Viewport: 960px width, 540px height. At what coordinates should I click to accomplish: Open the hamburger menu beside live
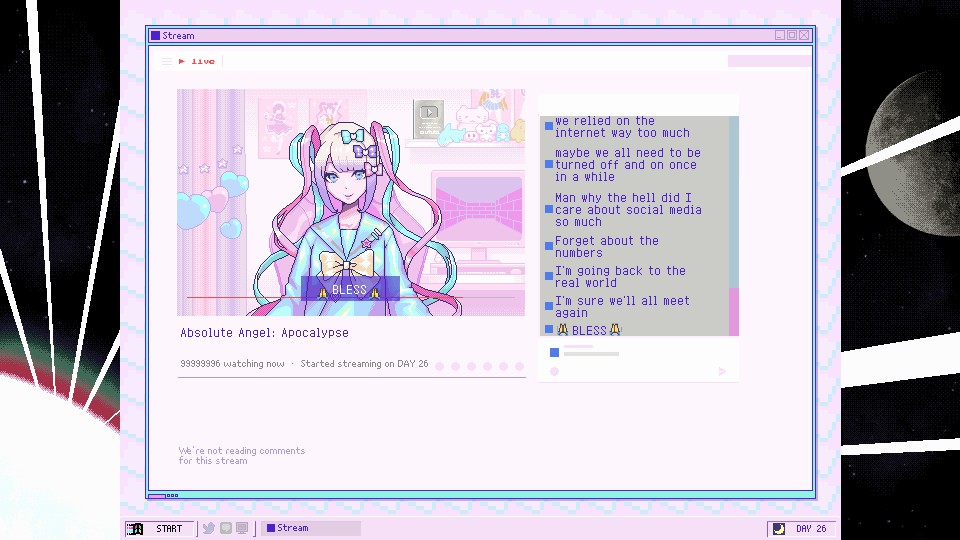click(167, 61)
